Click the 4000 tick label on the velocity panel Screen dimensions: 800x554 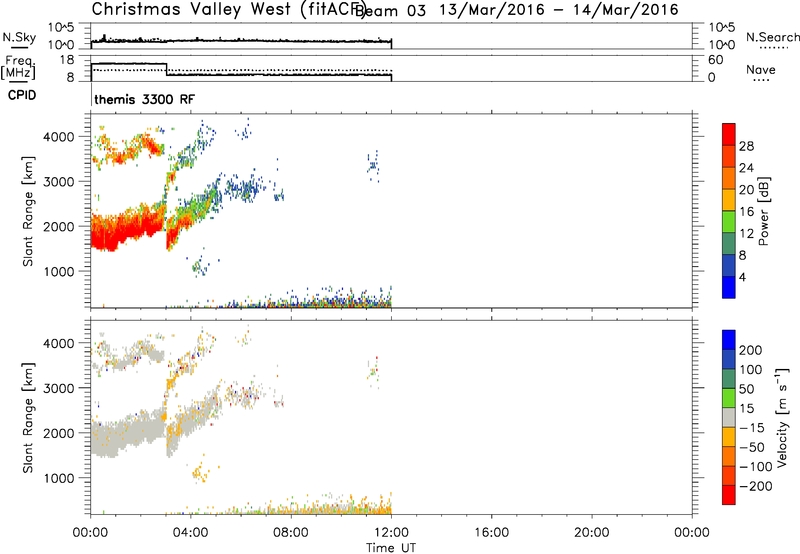point(59,343)
